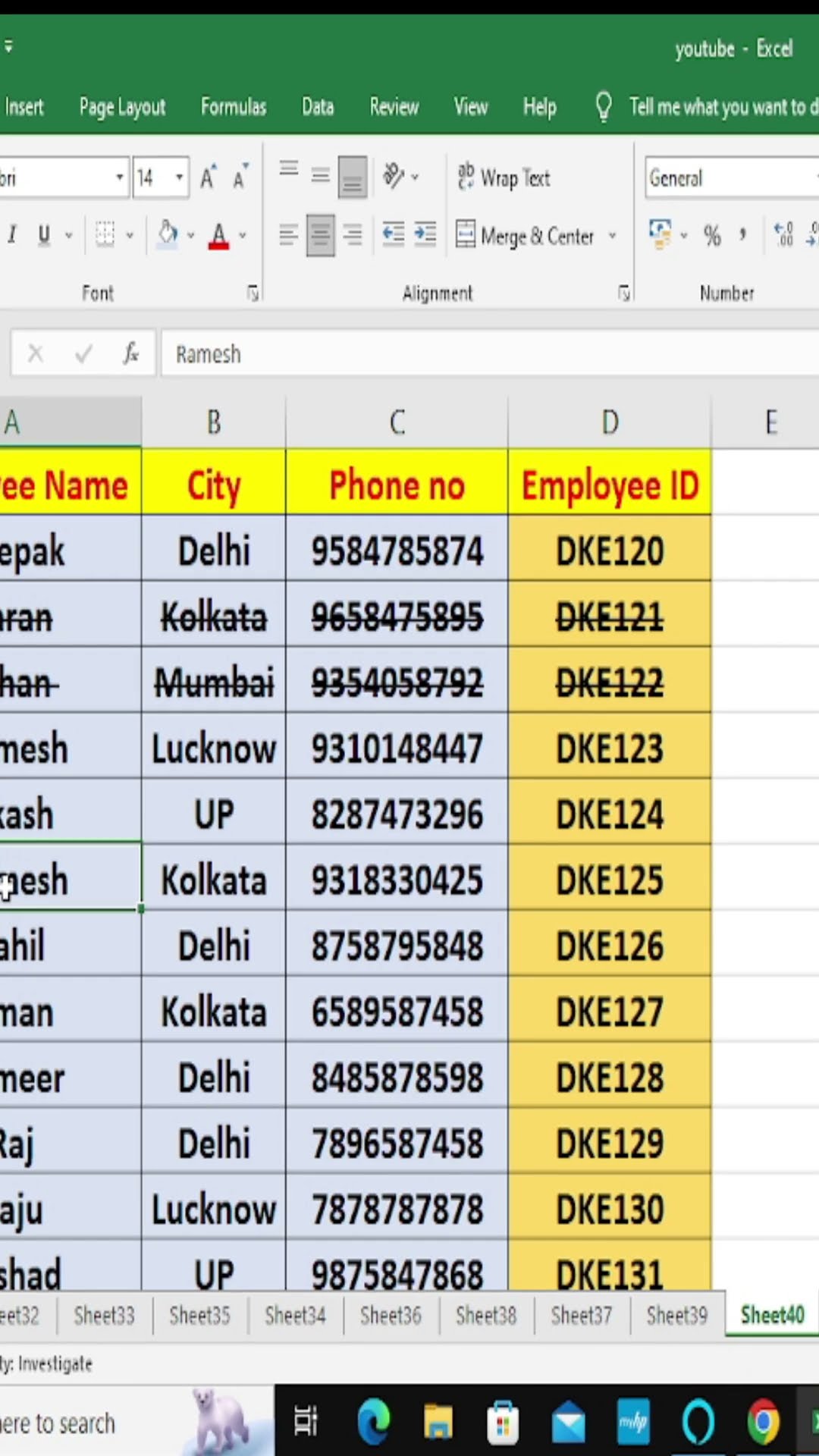Toggle bottom align button
The width and height of the screenshot is (819, 1456).
click(x=352, y=176)
